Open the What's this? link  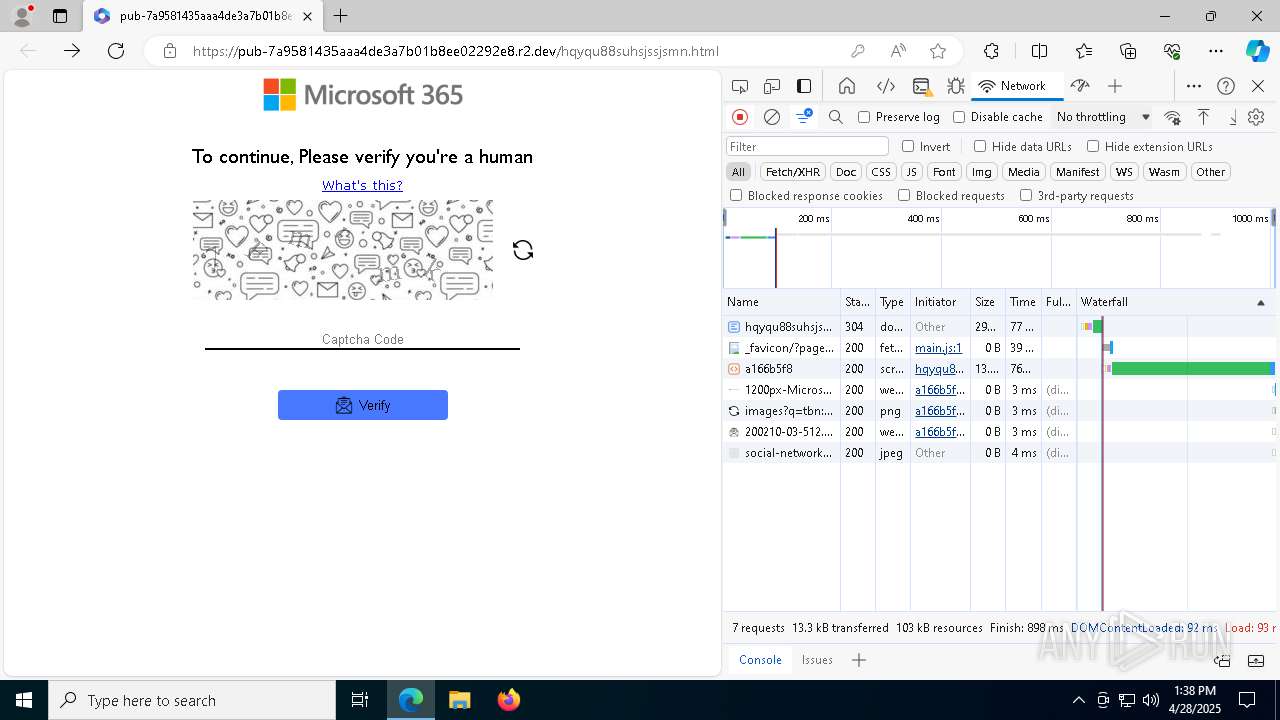tap(362, 185)
